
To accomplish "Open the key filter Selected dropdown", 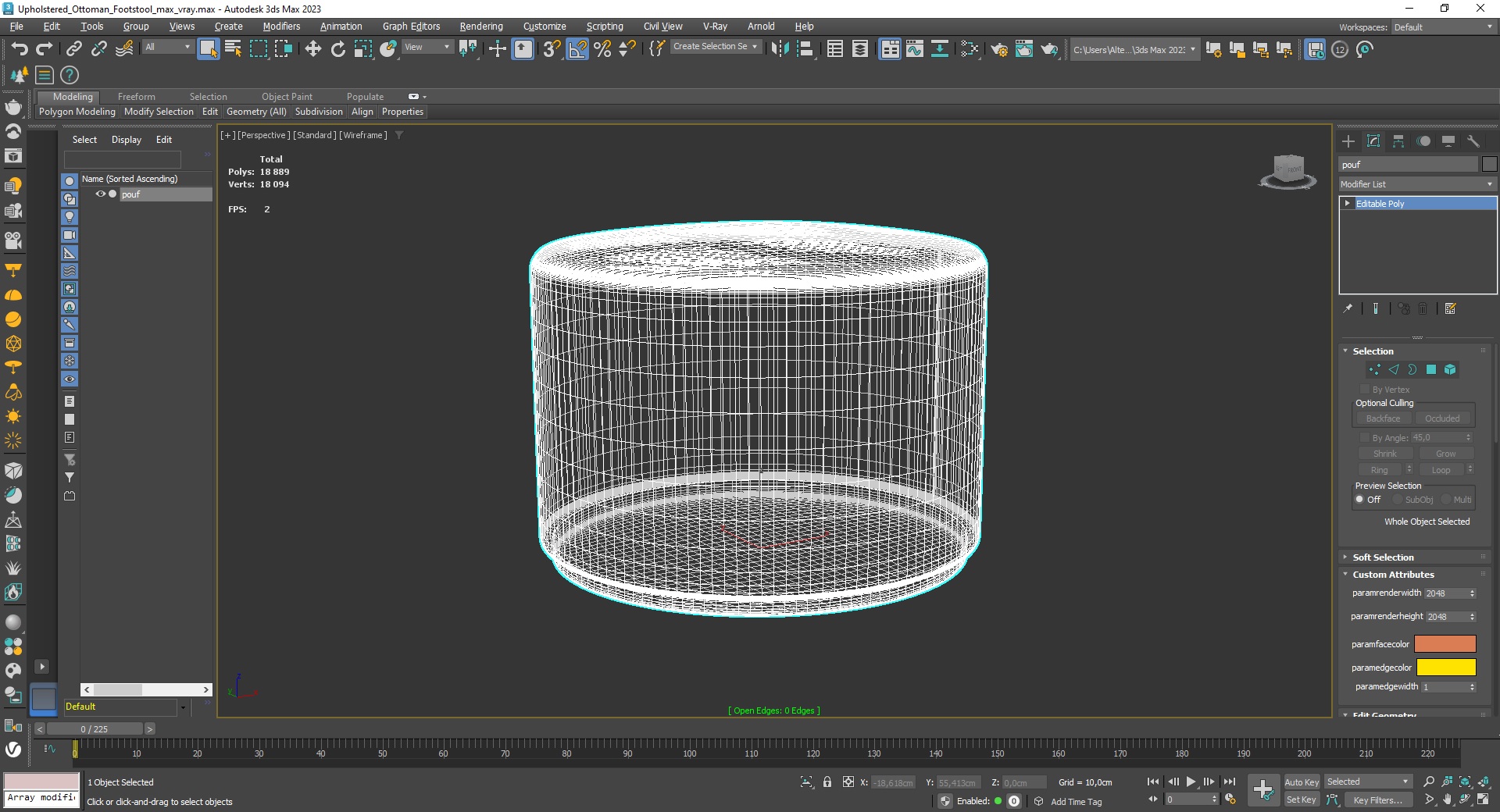I will point(1367,782).
